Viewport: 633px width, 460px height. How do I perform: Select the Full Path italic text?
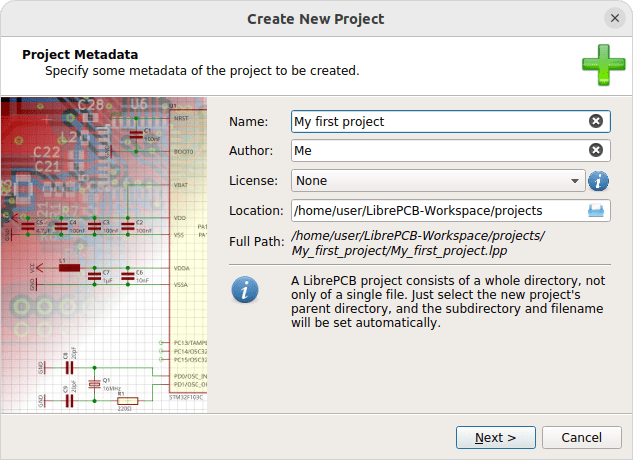(418, 243)
